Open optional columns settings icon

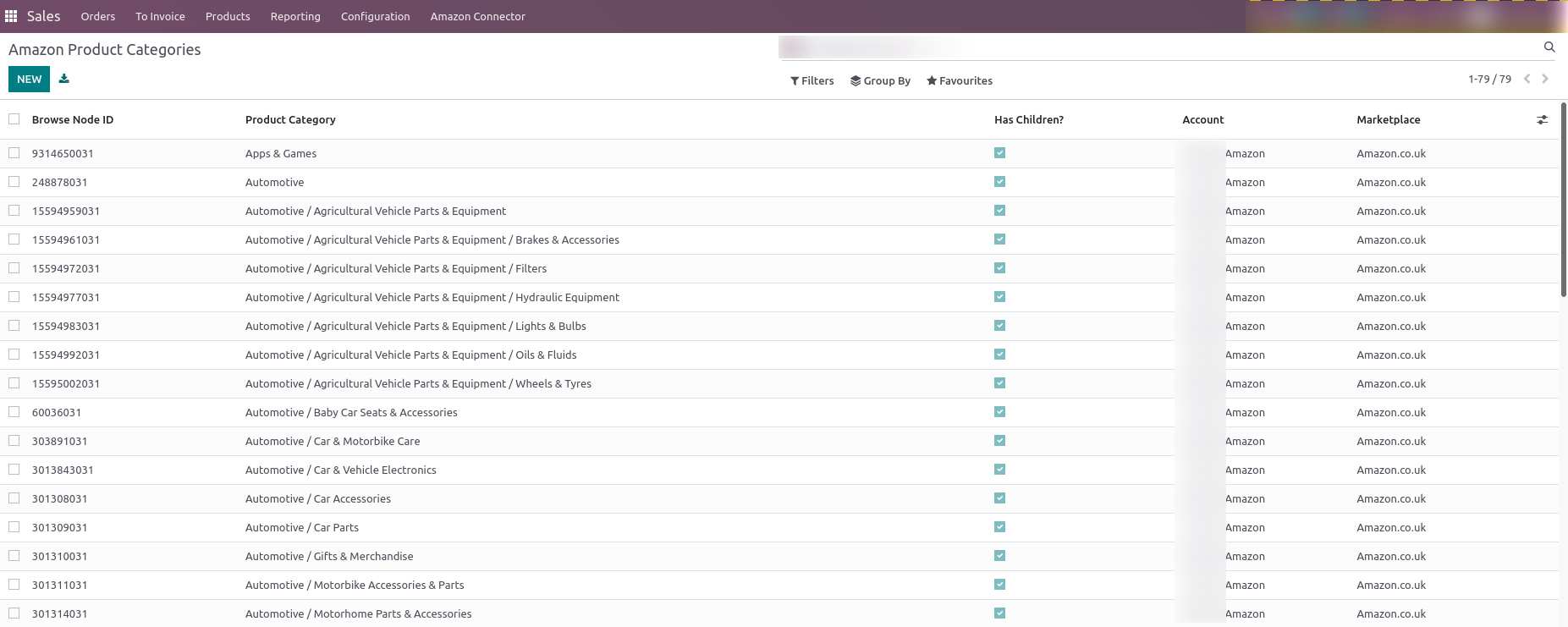[x=1543, y=120]
